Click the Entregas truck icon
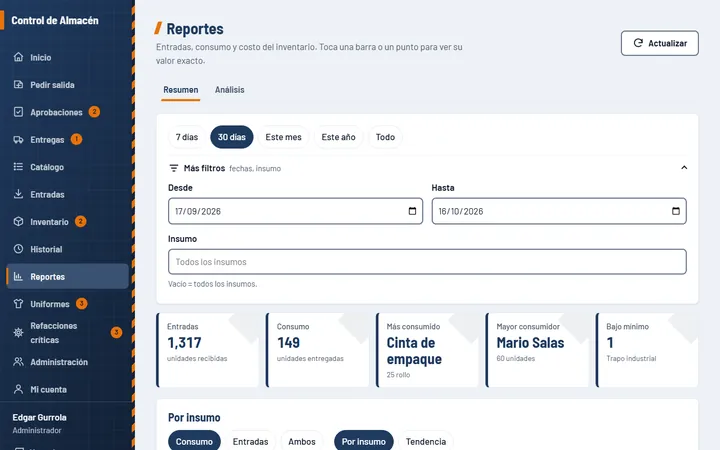The image size is (720, 450). (x=18, y=140)
